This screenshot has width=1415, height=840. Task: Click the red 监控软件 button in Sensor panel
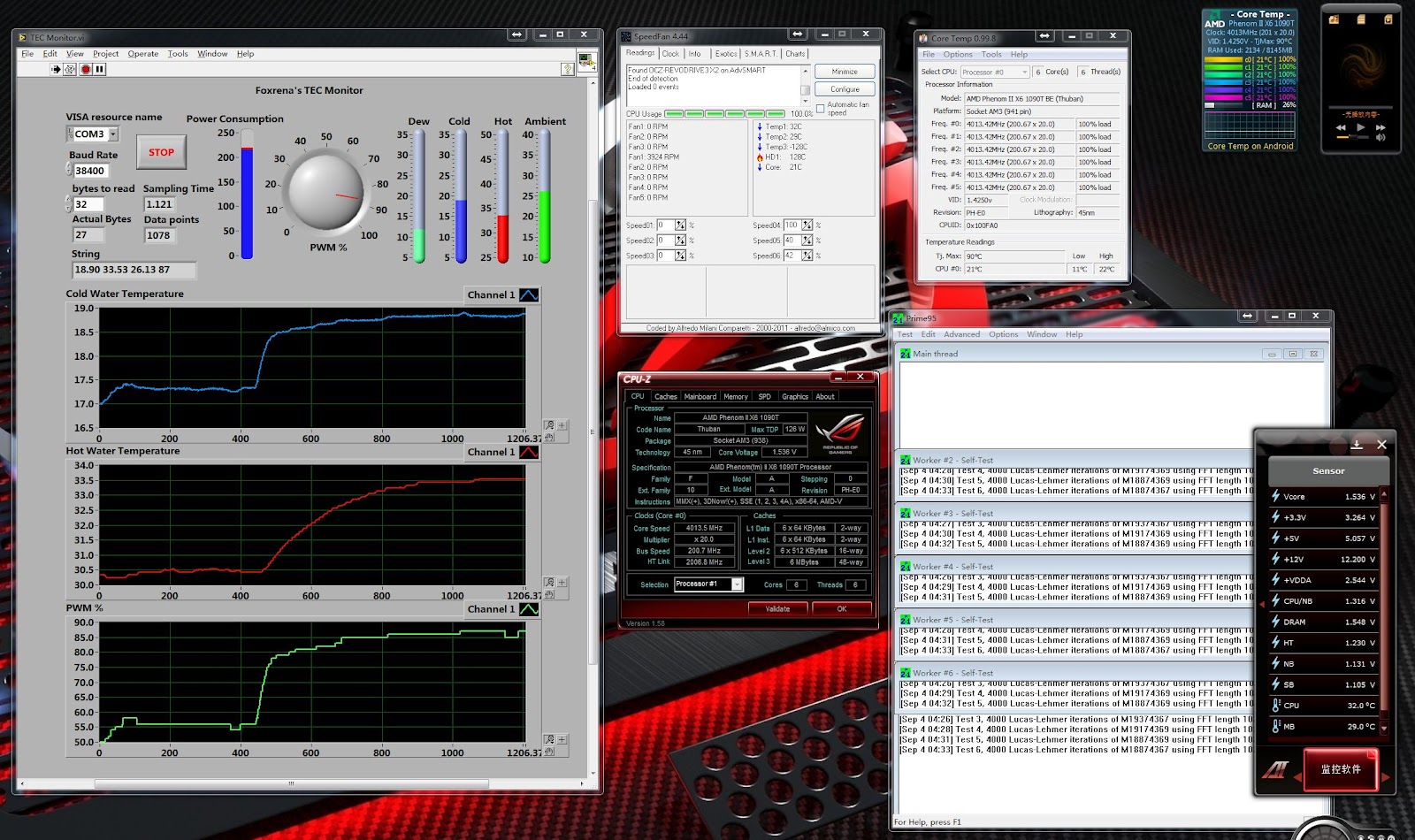point(1341,769)
